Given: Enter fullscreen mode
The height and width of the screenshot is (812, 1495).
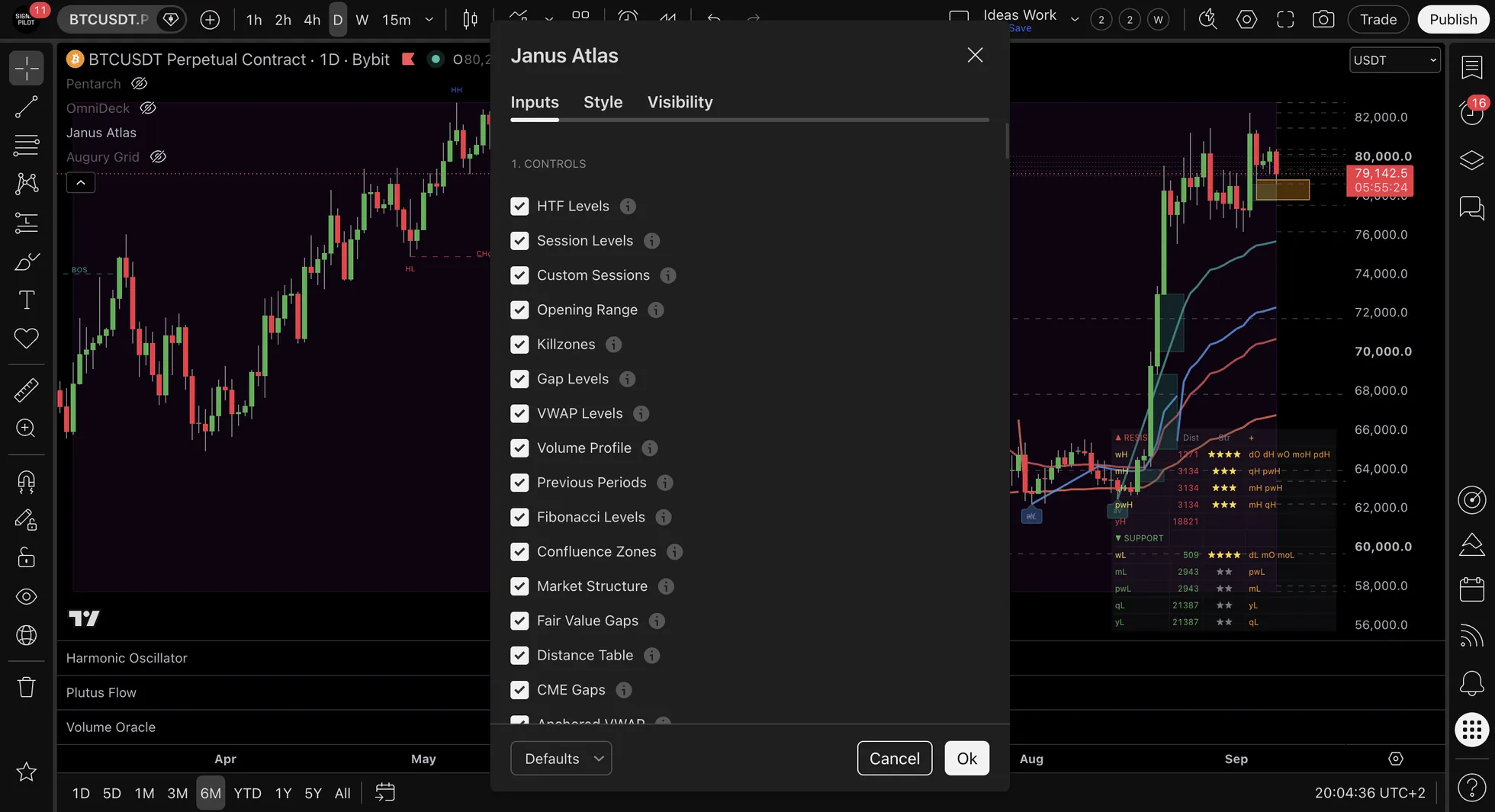Looking at the screenshot, I should pos(1285,19).
